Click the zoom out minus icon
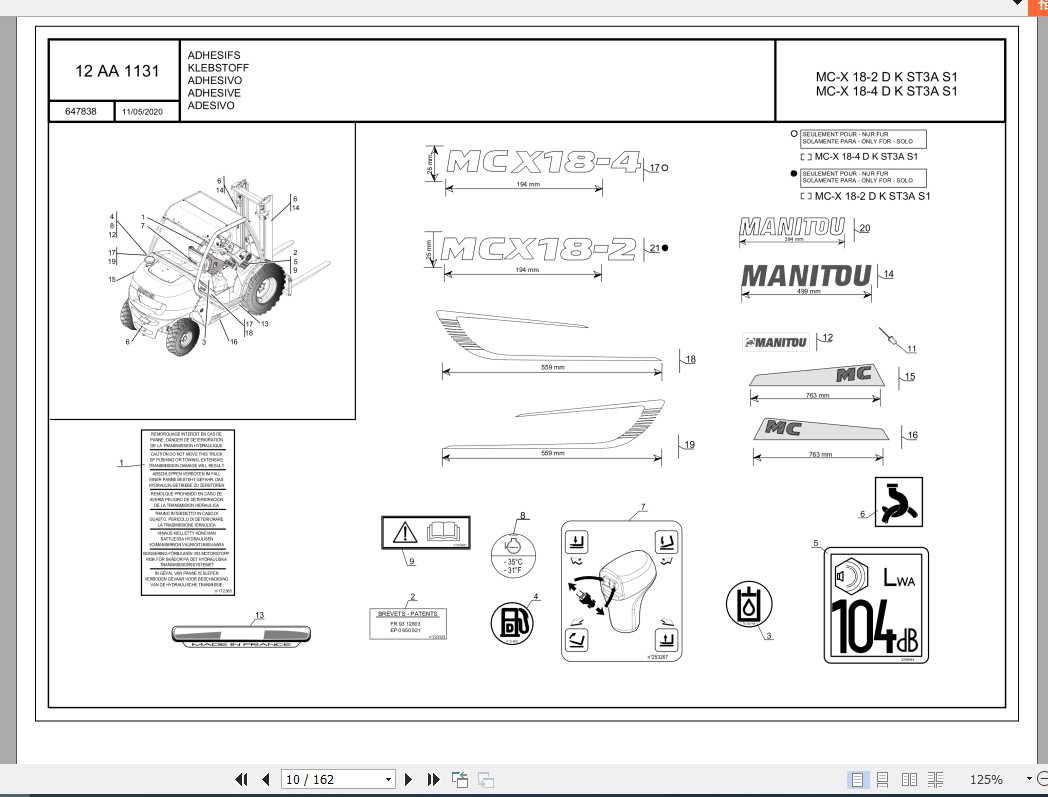Viewport: 1048px width, 797px height. click(x=1042, y=779)
